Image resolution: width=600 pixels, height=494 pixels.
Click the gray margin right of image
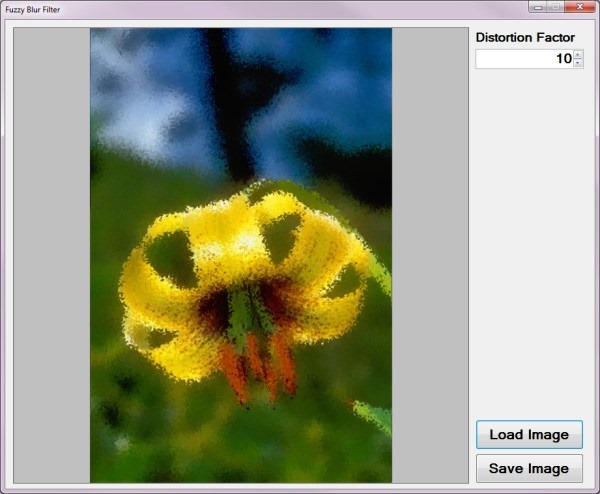[430, 250]
